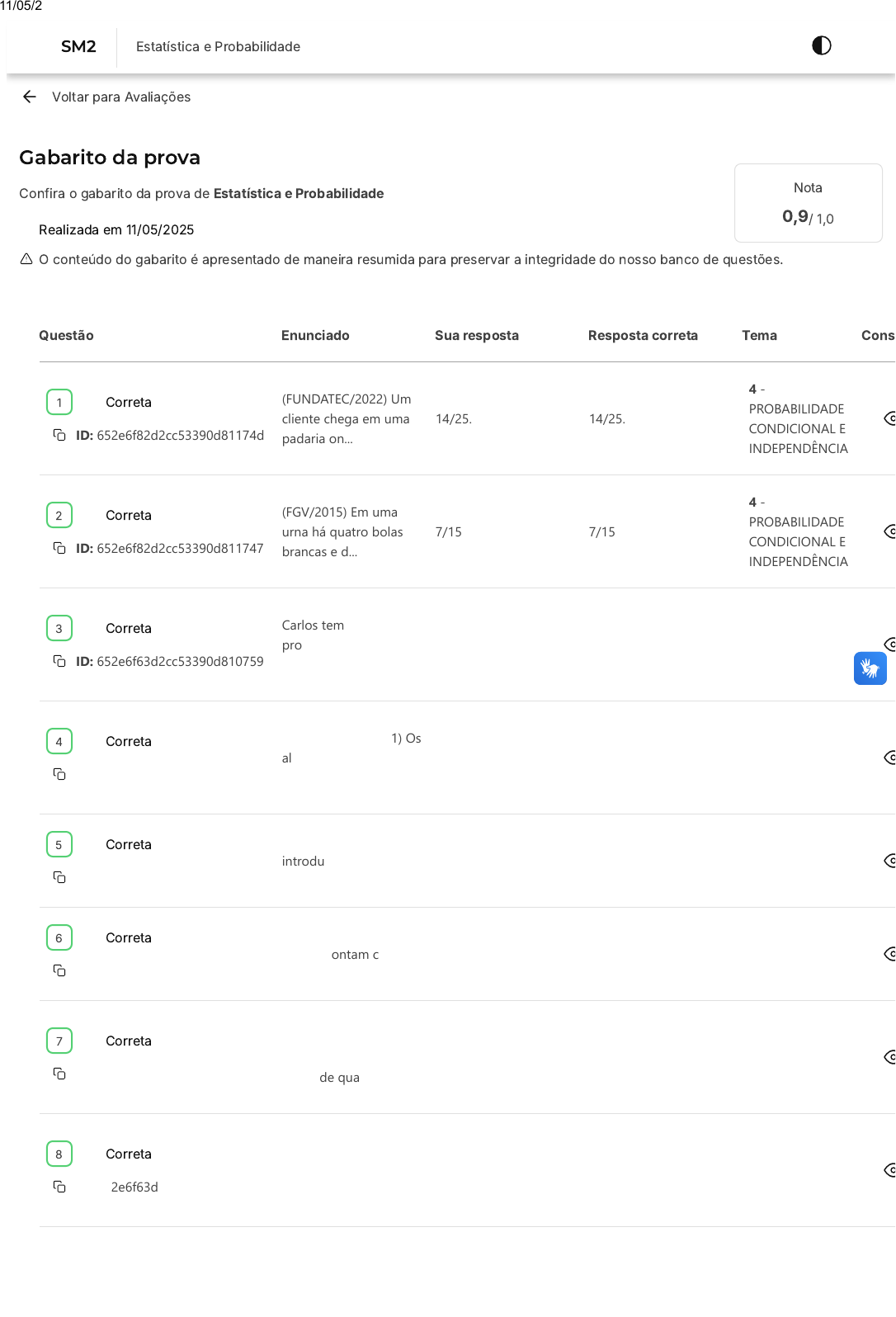Image resolution: width=896 pixels, height=1317 pixels.
Task: View details of question 1 via eye icon
Action: (x=889, y=418)
